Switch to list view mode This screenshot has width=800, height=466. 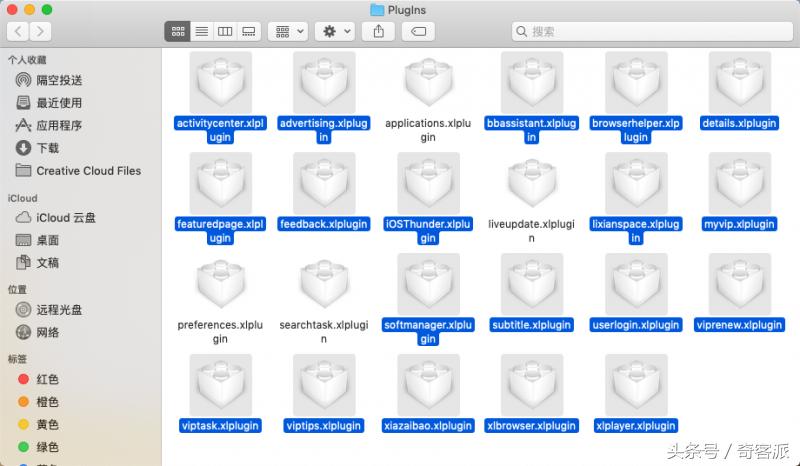click(201, 31)
